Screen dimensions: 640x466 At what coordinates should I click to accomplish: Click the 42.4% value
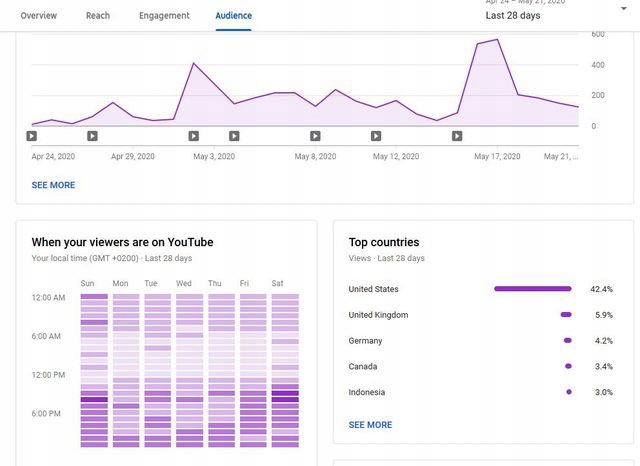click(601, 289)
